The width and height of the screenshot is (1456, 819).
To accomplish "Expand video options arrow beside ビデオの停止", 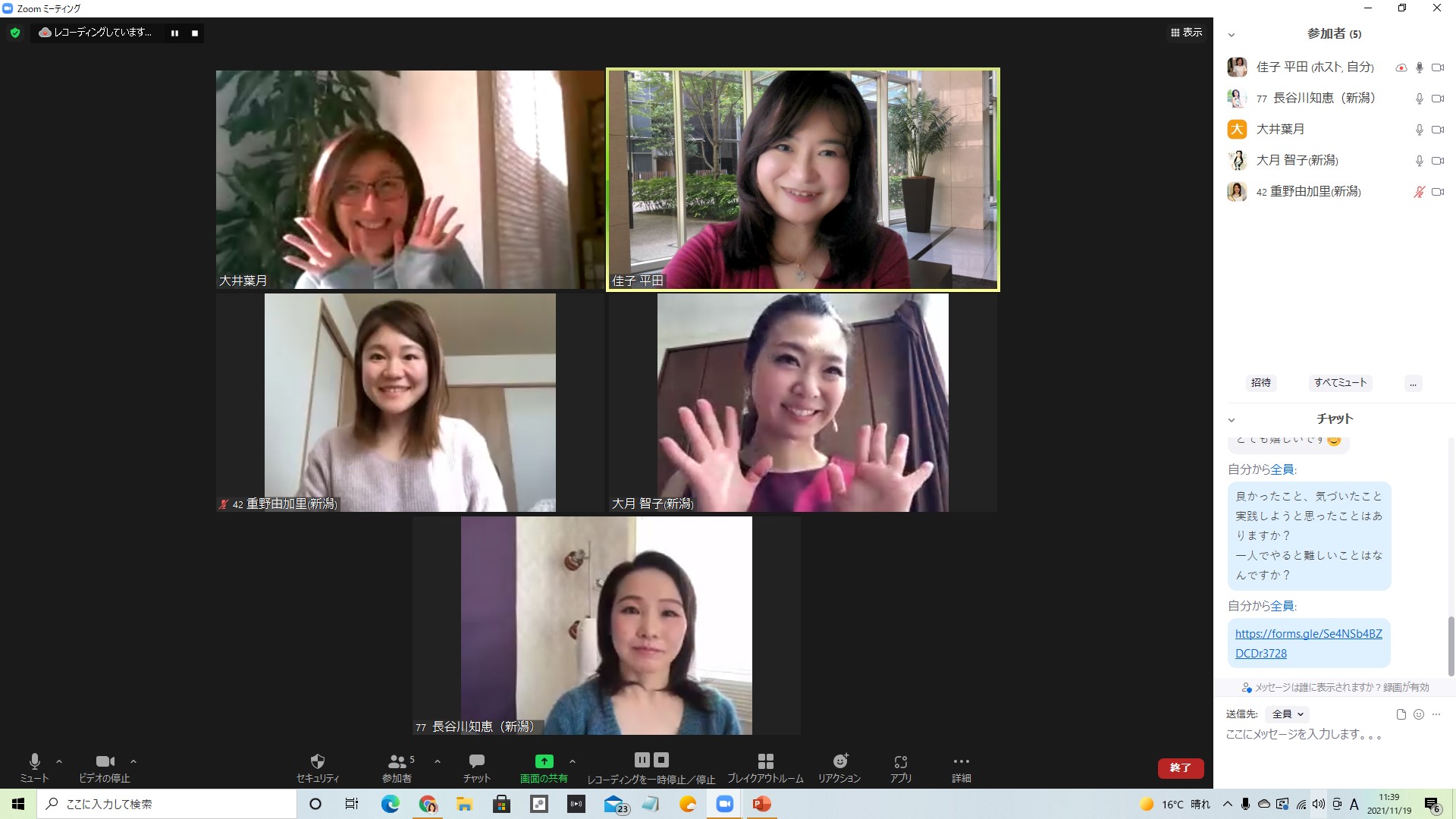I will pyautogui.click(x=133, y=761).
